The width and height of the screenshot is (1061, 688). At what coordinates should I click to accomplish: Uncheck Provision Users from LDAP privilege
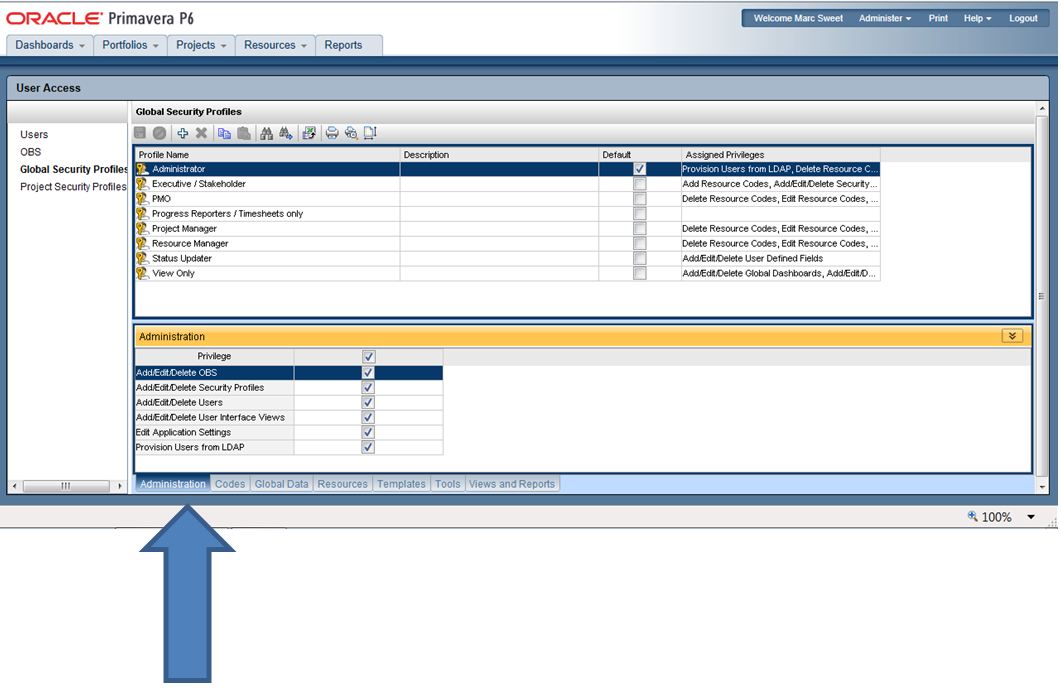[x=368, y=447]
